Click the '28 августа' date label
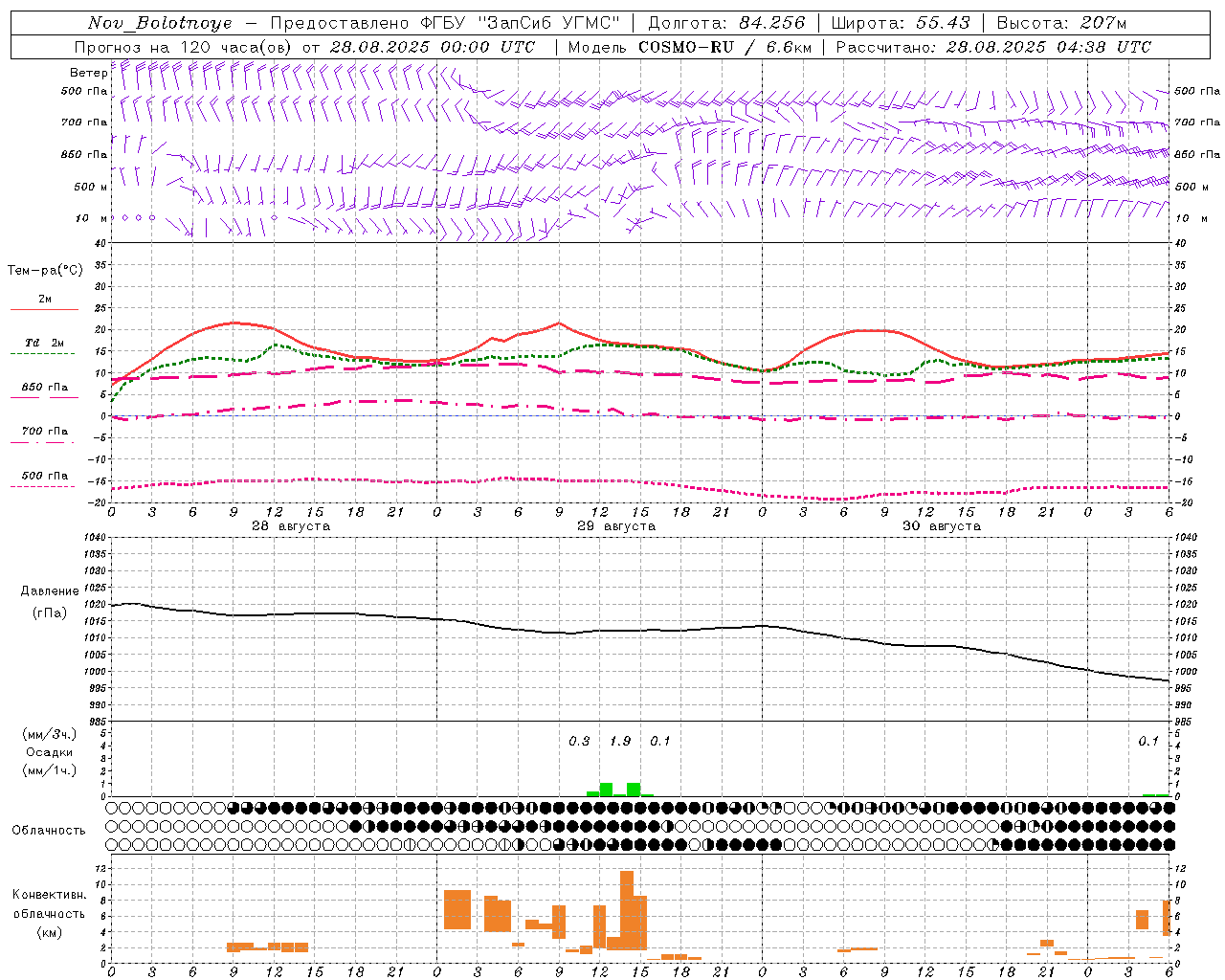The width and height of the screenshot is (1225, 980). (291, 526)
